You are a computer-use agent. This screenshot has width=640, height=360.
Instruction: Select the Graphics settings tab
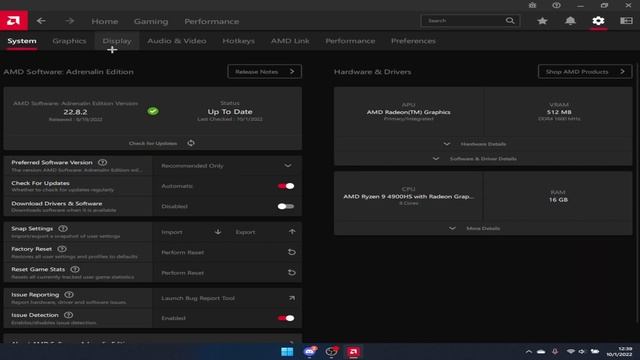[x=69, y=41]
